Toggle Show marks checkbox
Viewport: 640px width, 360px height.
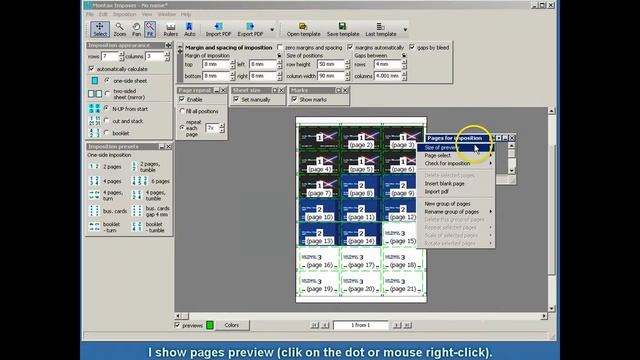tap(294, 99)
